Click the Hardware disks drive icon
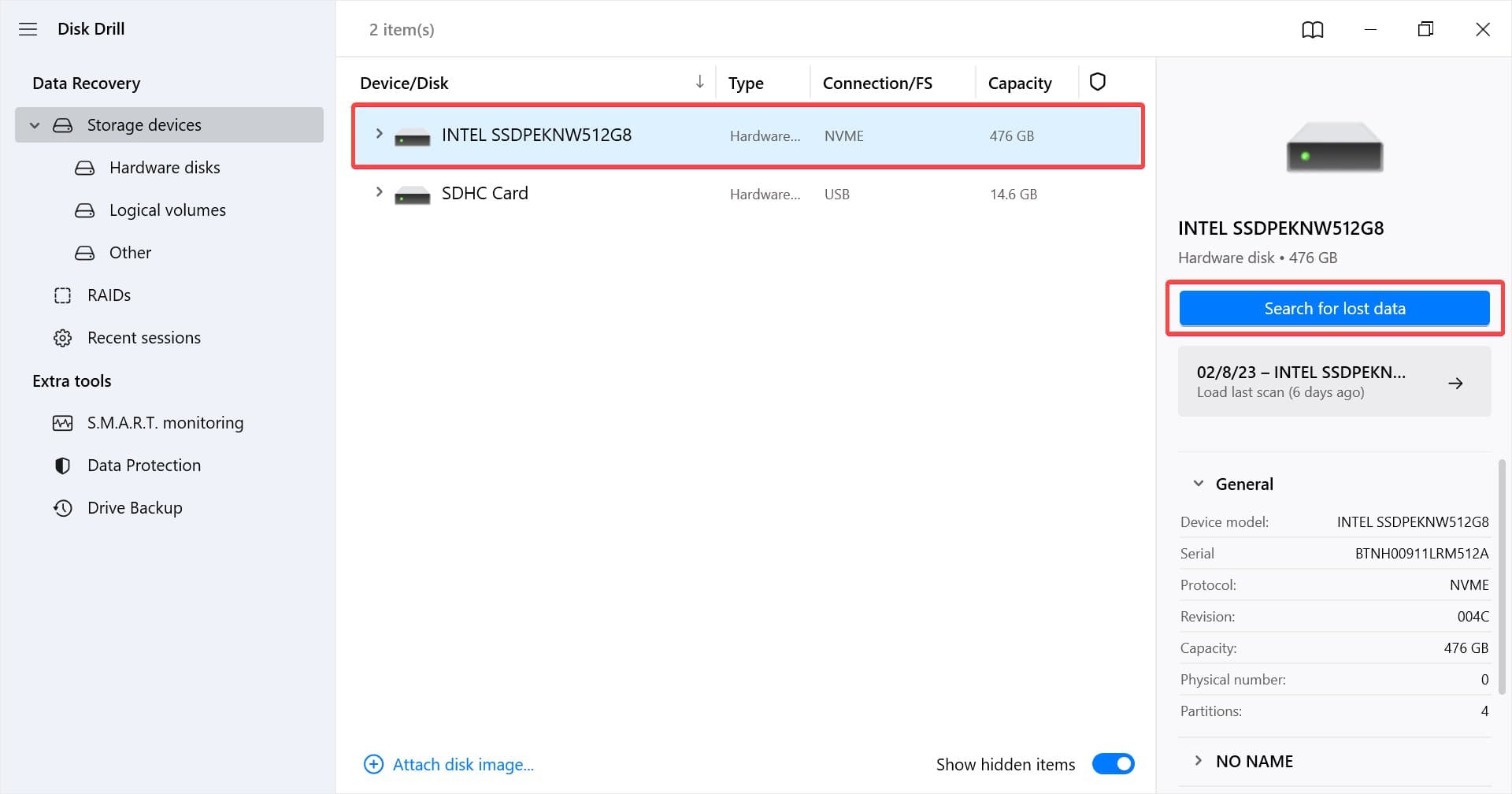The width and height of the screenshot is (1512, 794). [x=85, y=168]
